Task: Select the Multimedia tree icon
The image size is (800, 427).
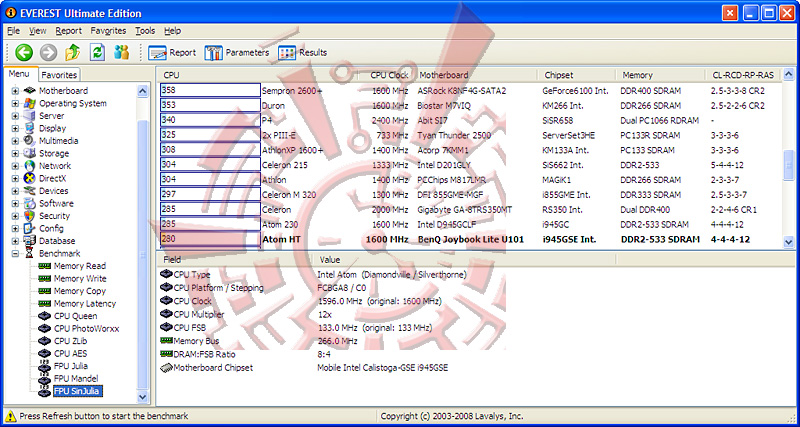Action: point(30,141)
